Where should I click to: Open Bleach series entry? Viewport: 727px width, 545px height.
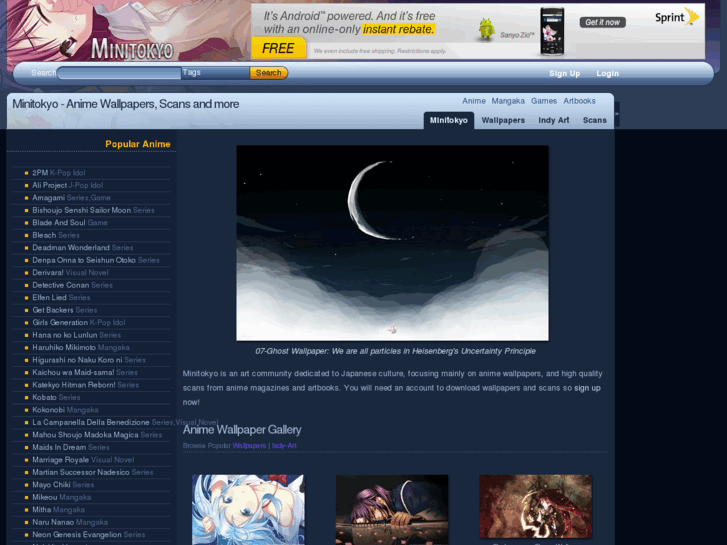[44, 235]
